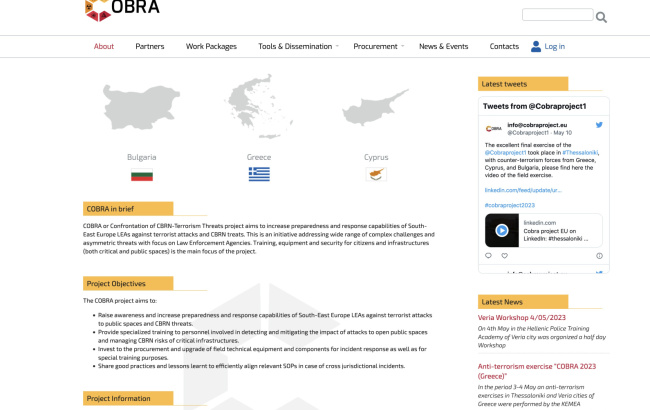Click the #cobraproject2023 hashtag
Screen dimensions: 650x410
pyautogui.click(x=509, y=205)
